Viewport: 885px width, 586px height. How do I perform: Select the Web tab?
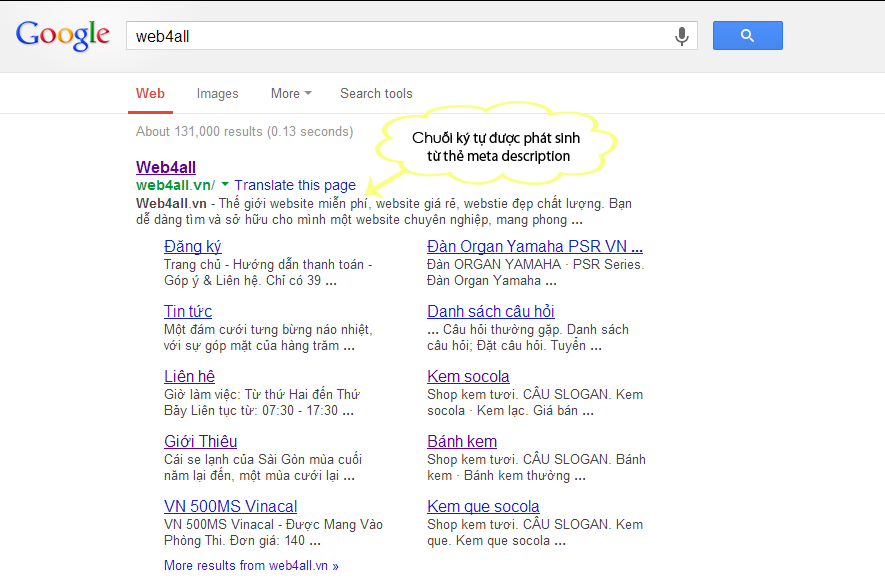point(150,94)
